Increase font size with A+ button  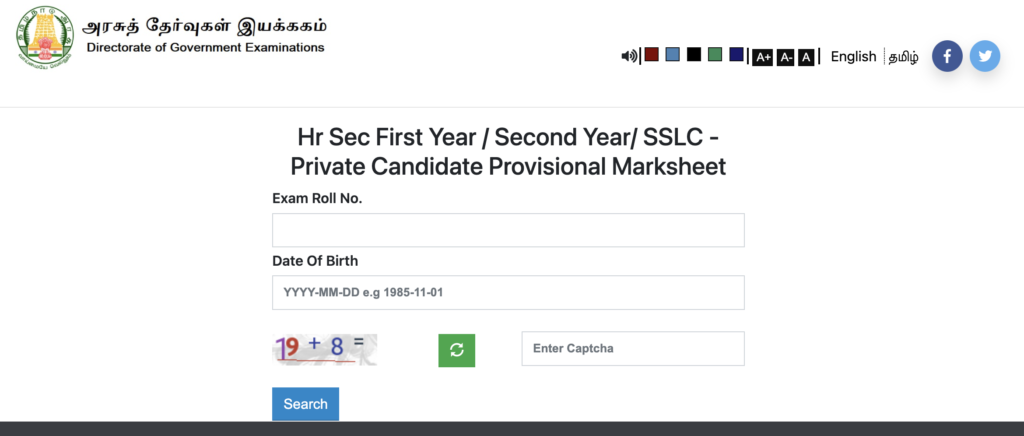click(x=762, y=57)
